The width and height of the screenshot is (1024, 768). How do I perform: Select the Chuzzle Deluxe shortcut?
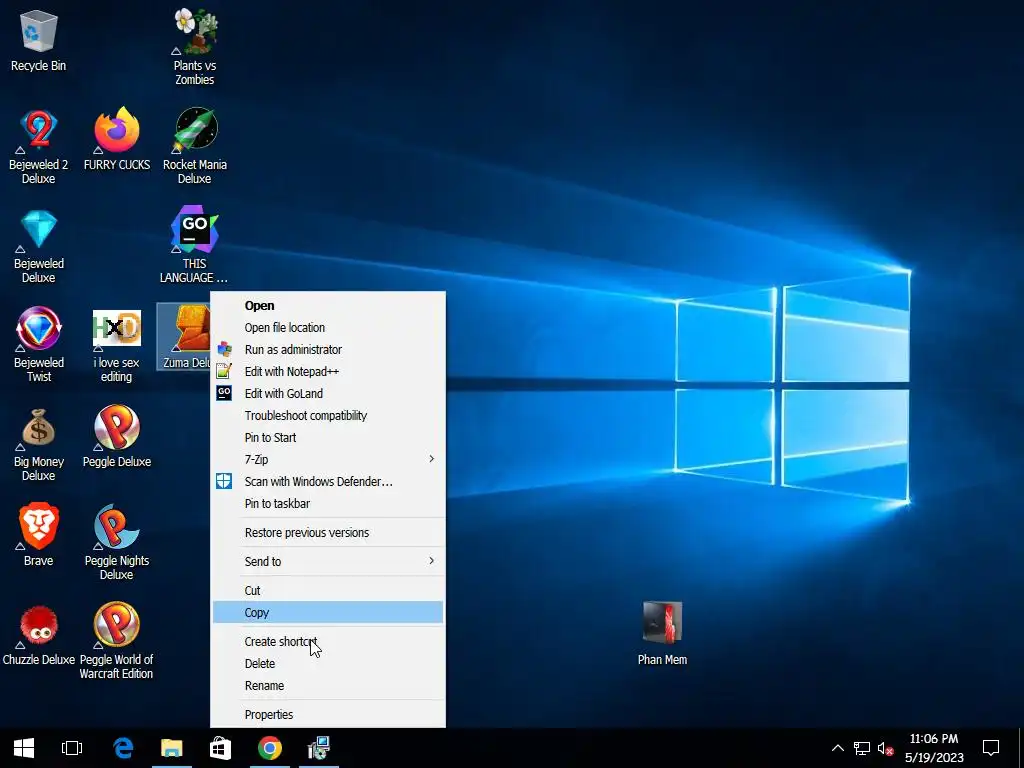point(39,635)
